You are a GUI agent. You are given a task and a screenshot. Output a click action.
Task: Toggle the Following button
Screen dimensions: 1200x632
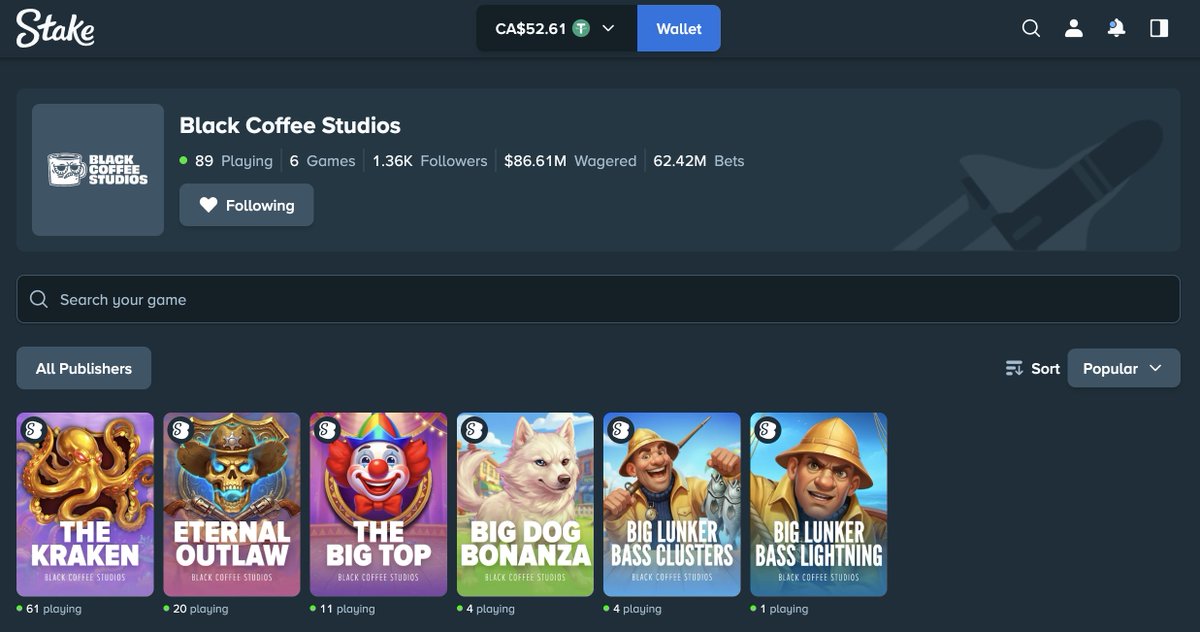point(246,205)
